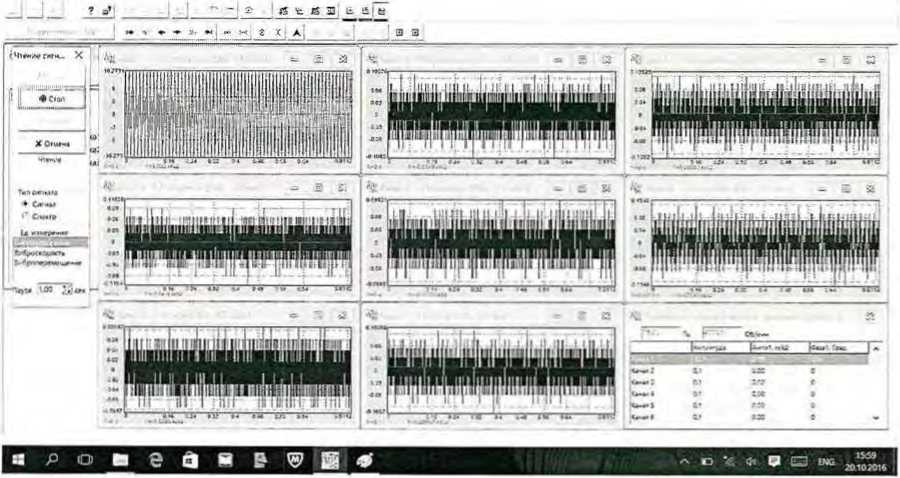Select the Сигнал radio option

click(24, 203)
